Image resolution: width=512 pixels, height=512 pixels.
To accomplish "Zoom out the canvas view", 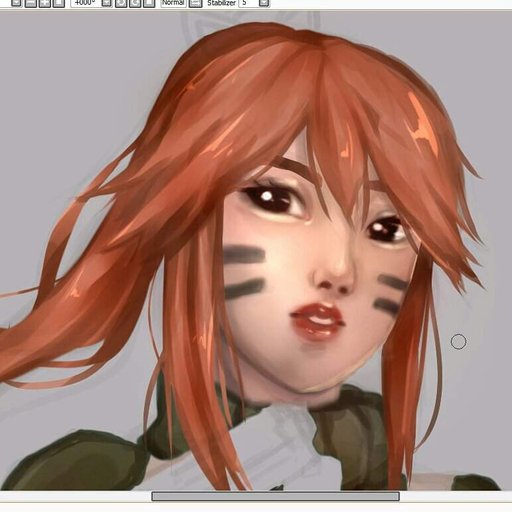I will [31, 3].
